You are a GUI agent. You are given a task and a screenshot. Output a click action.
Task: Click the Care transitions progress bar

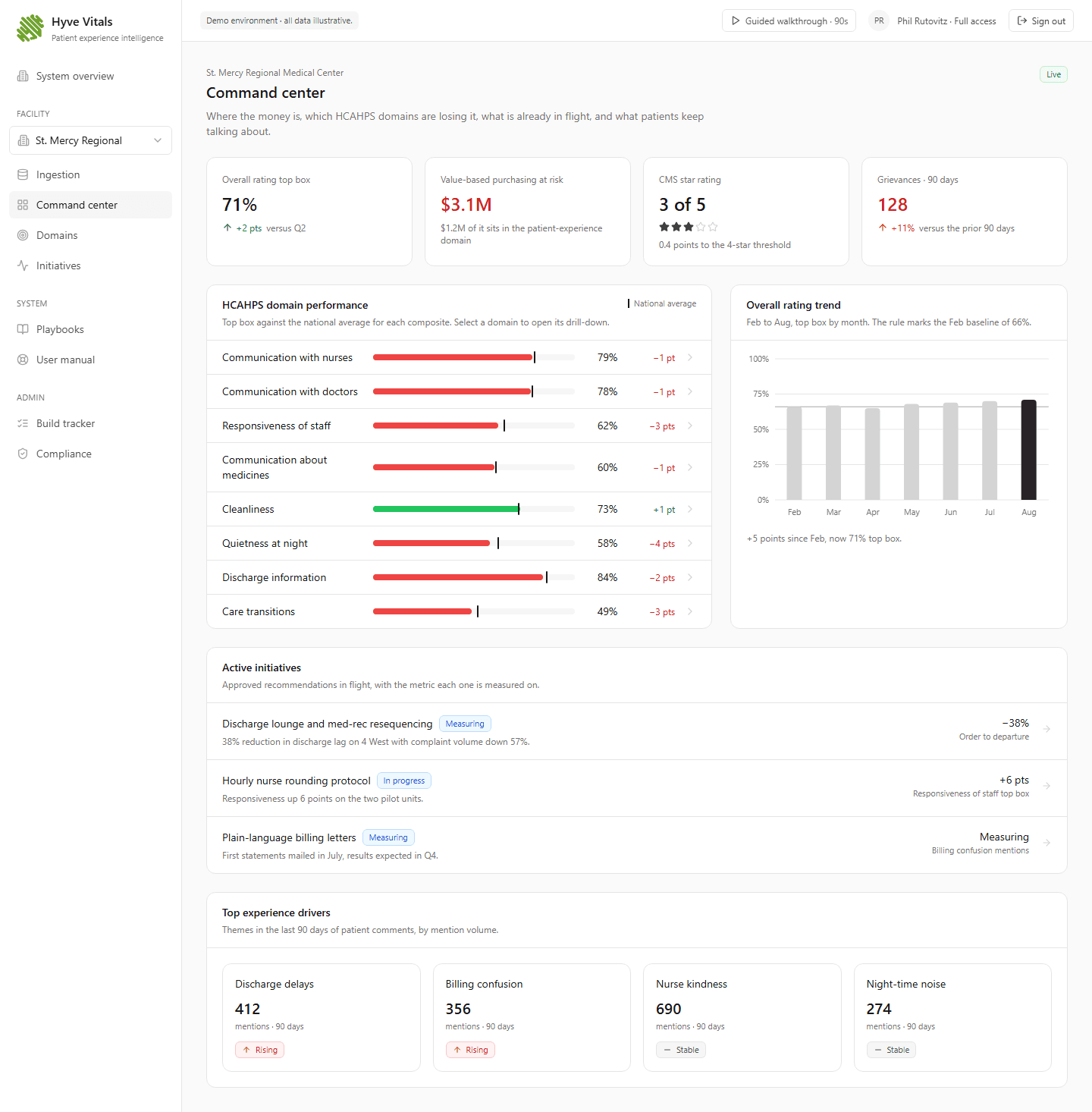(x=474, y=611)
